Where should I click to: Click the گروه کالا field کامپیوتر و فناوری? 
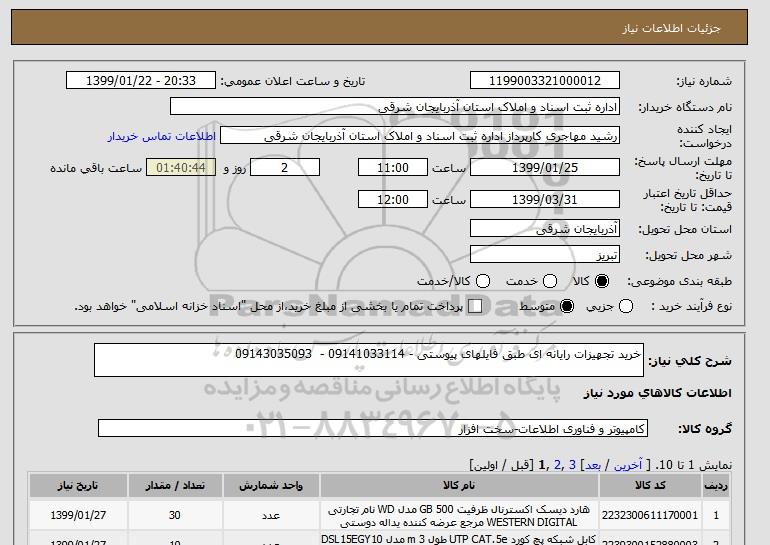[373, 429]
